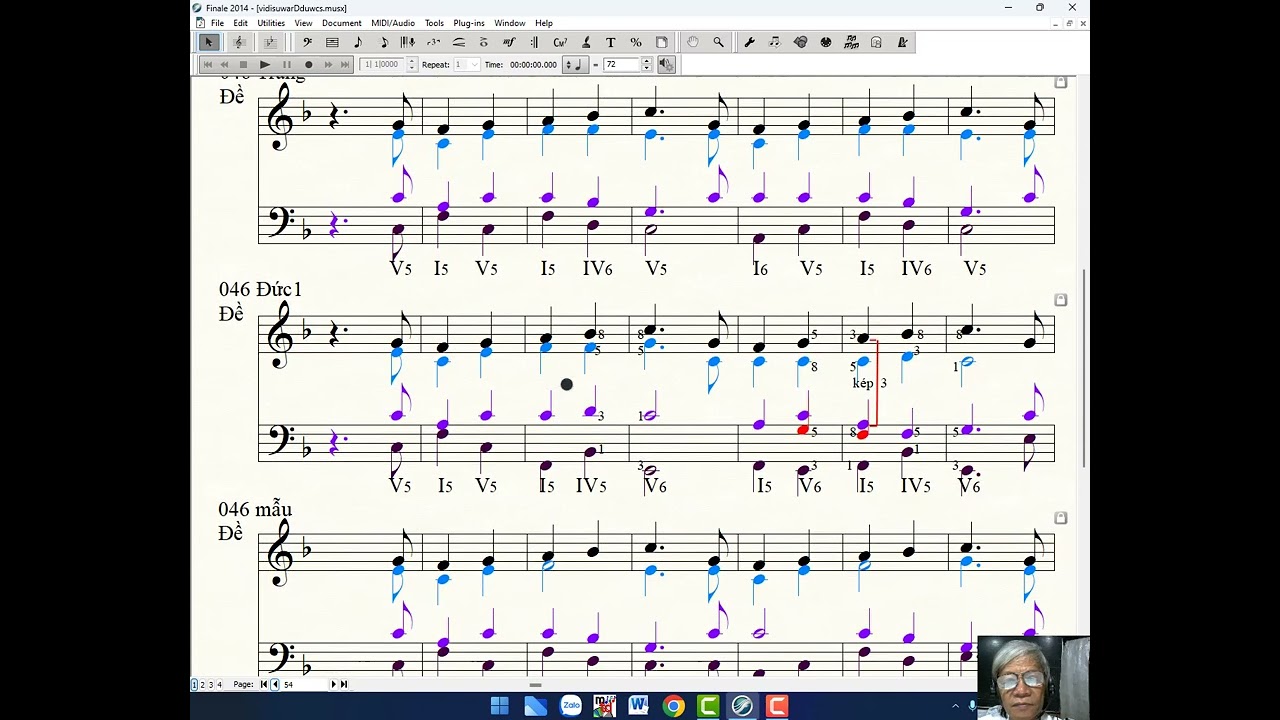Rewind to the beginning of the score
1280x720 pixels.
207,64
